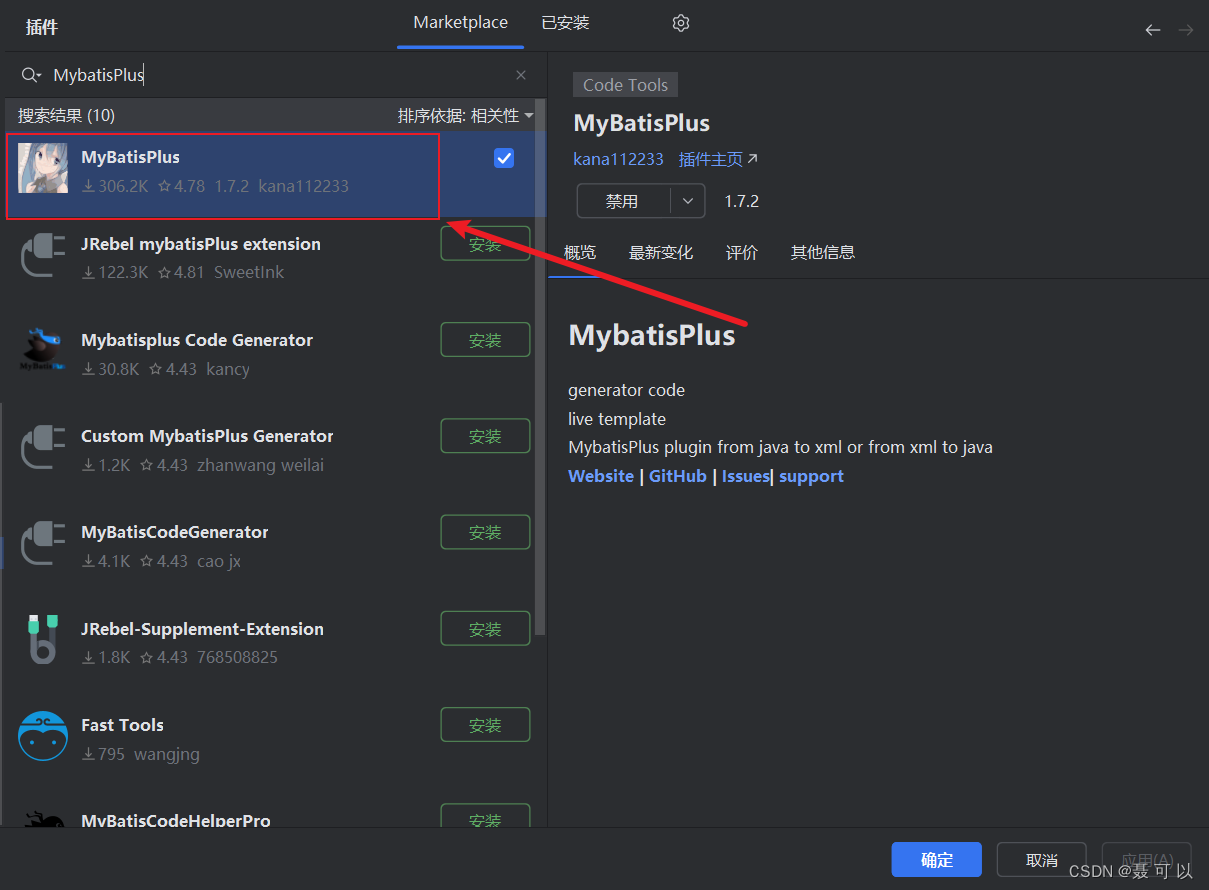This screenshot has height=890, width=1209.
Task: Click the plugin list vertical scrollbar
Action: (541, 368)
